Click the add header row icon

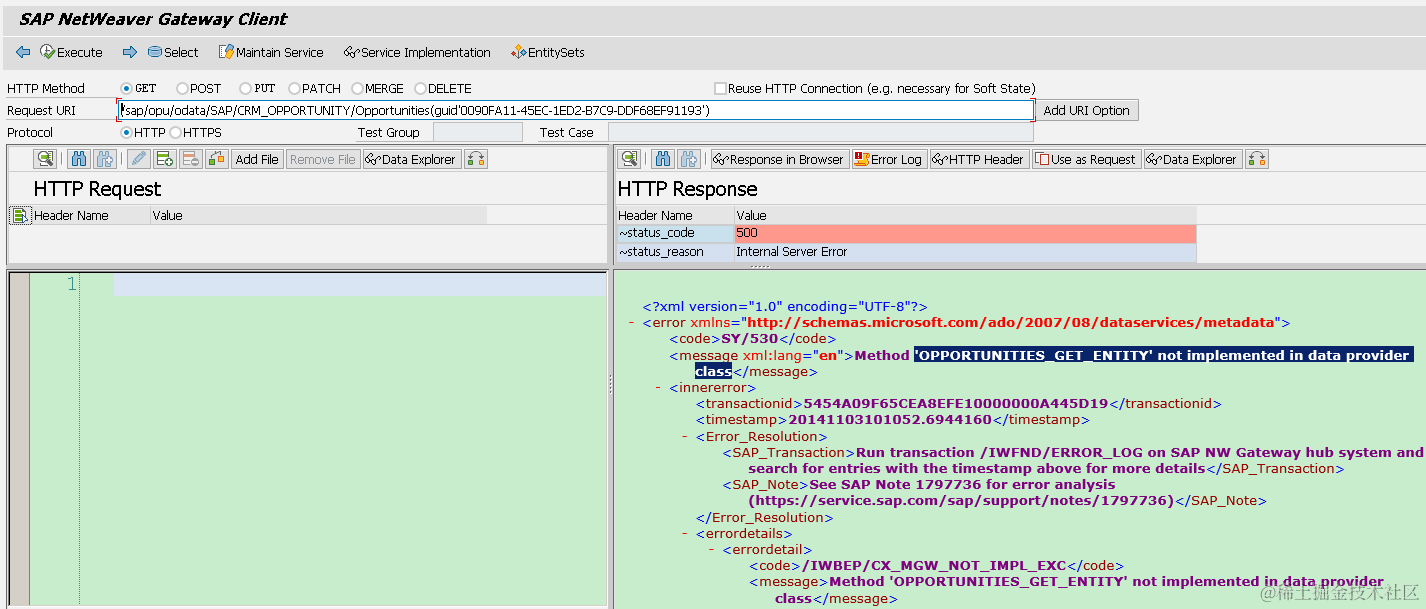[x=165, y=159]
